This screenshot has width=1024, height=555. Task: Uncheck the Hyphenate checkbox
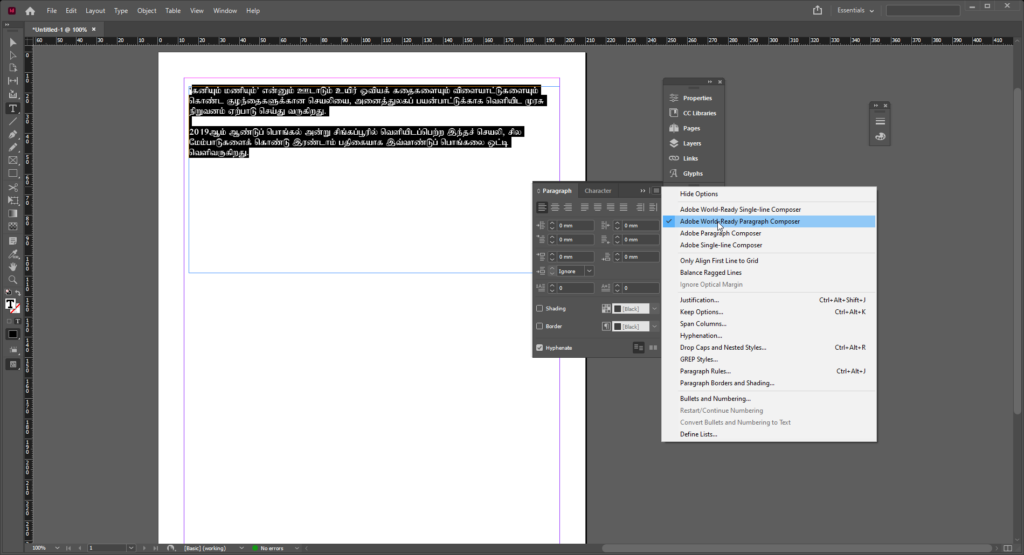point(539,348)
